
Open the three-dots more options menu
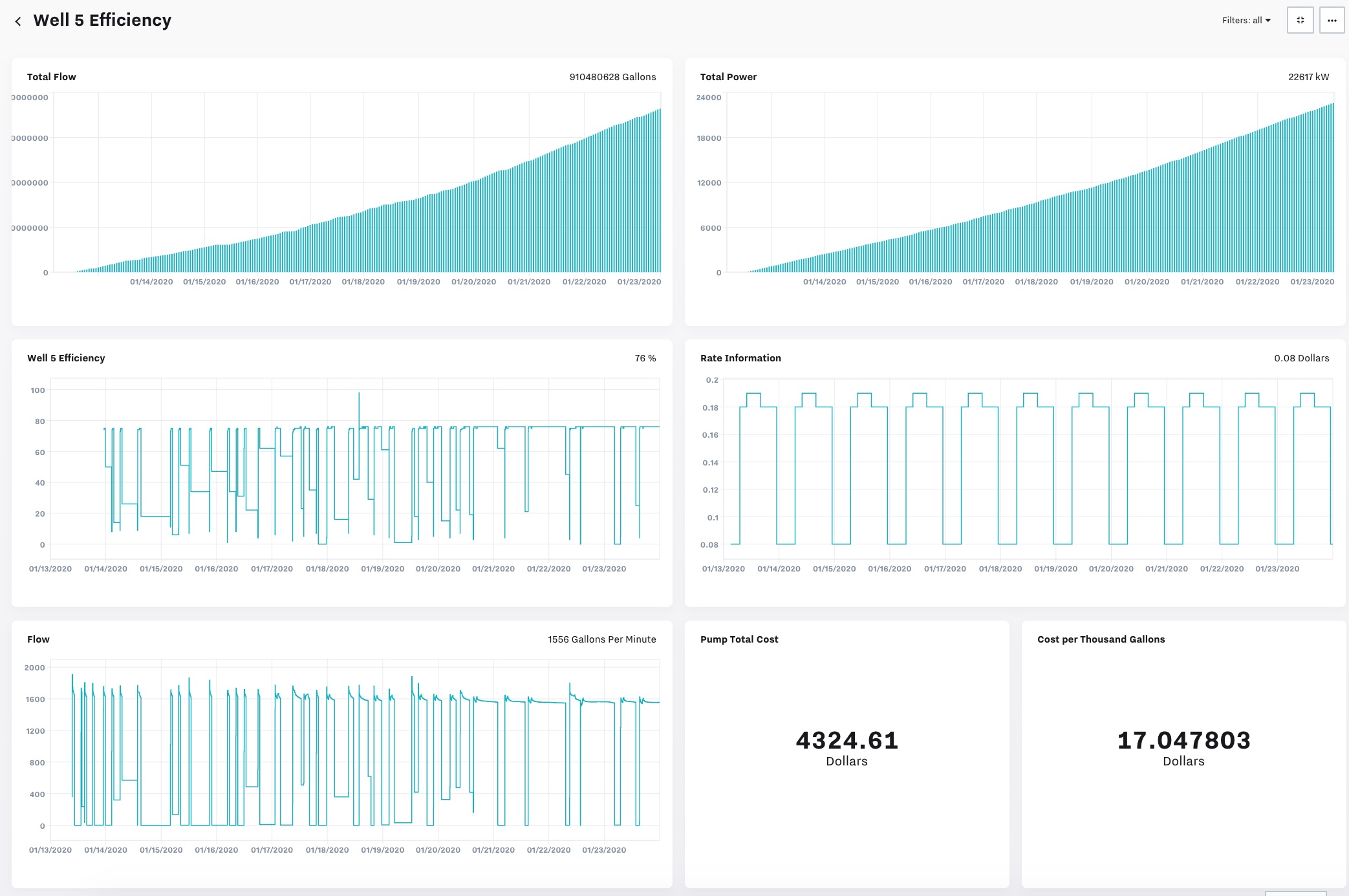1332,20
